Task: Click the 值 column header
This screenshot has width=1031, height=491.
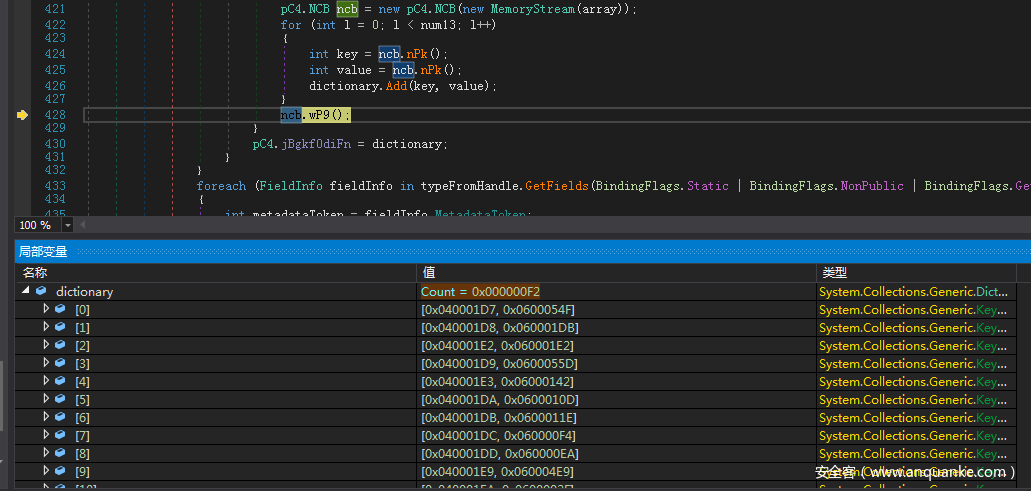Action: (428, 273)
